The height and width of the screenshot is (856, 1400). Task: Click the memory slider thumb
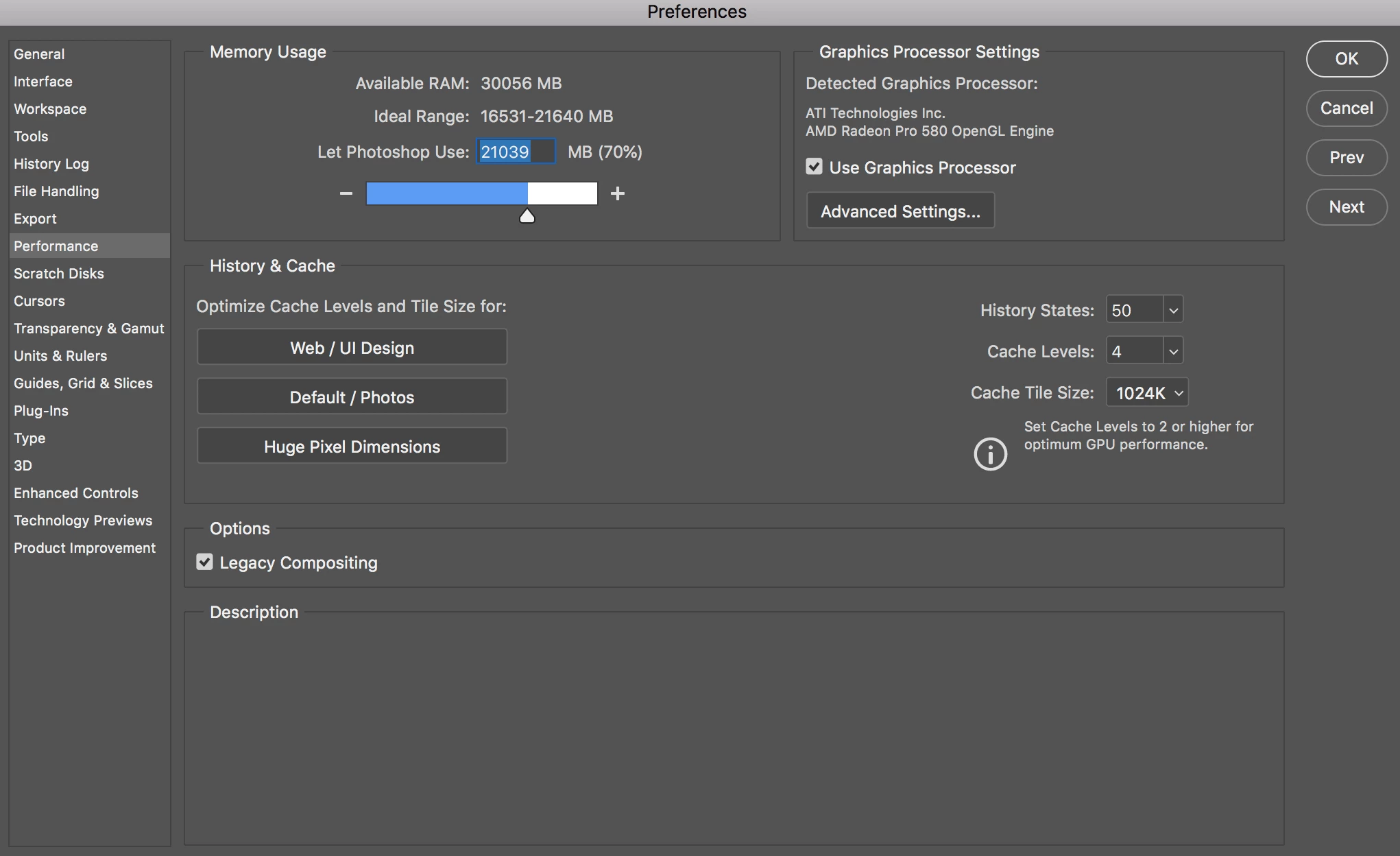[x=527, y=216]
